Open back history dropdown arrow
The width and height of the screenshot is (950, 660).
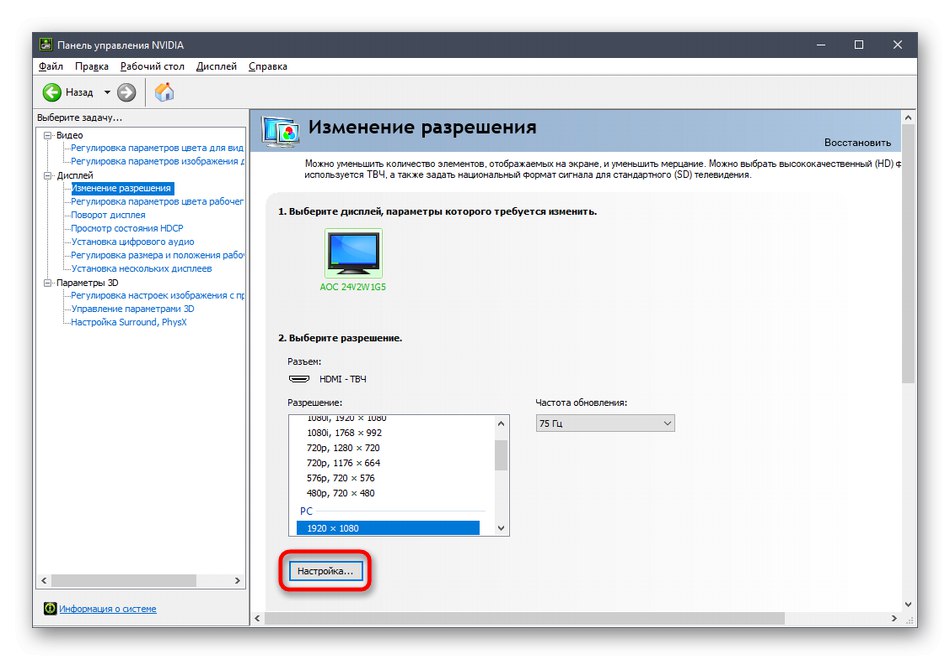click(107, 92)
